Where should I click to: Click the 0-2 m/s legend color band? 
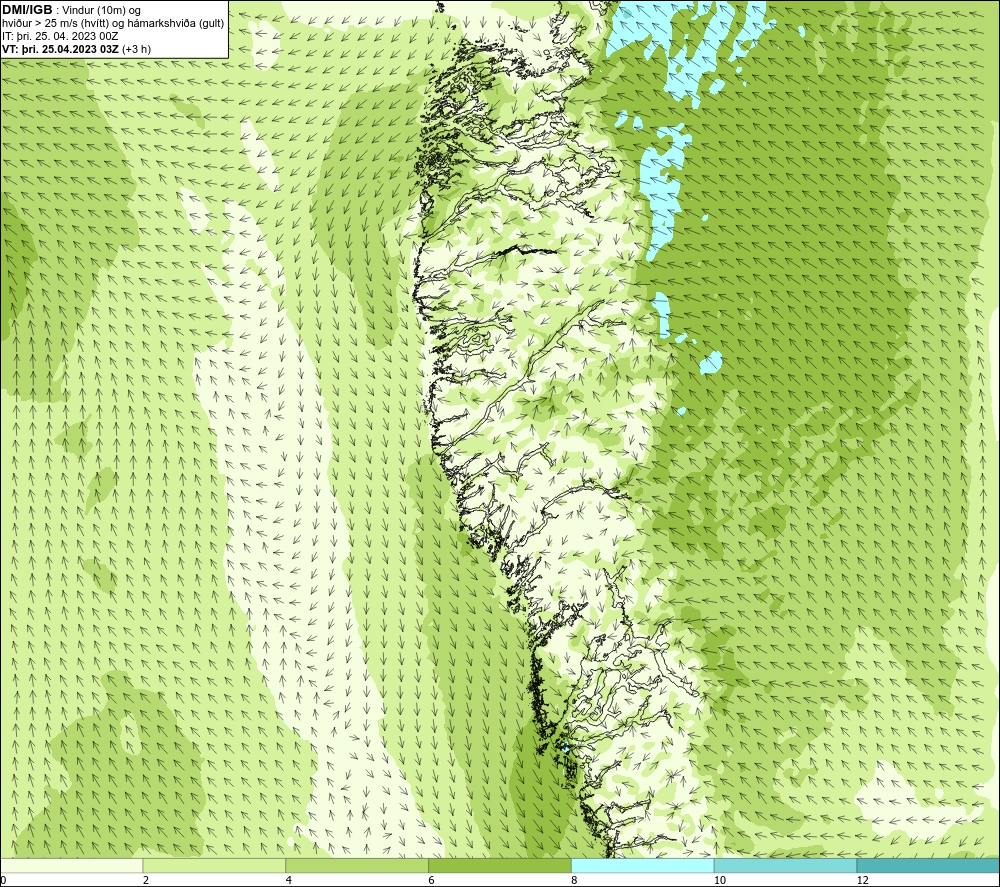(71, 866)
